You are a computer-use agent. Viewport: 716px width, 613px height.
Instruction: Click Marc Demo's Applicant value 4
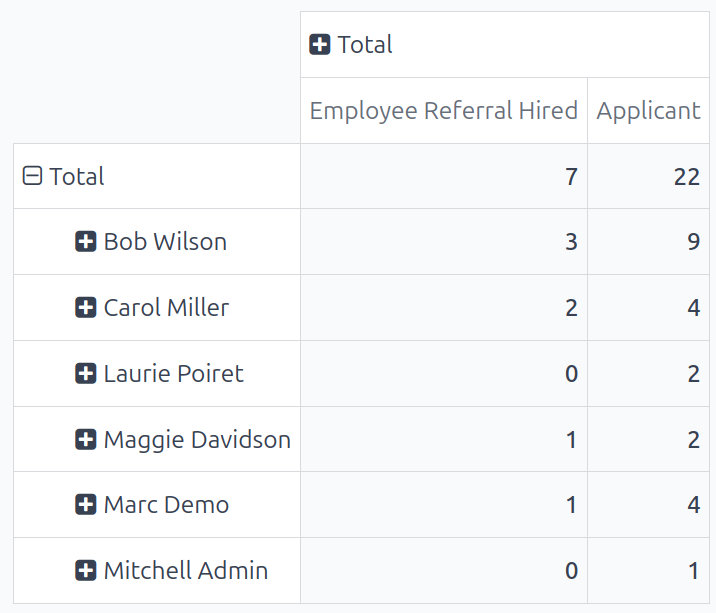(x=693, y=505)
